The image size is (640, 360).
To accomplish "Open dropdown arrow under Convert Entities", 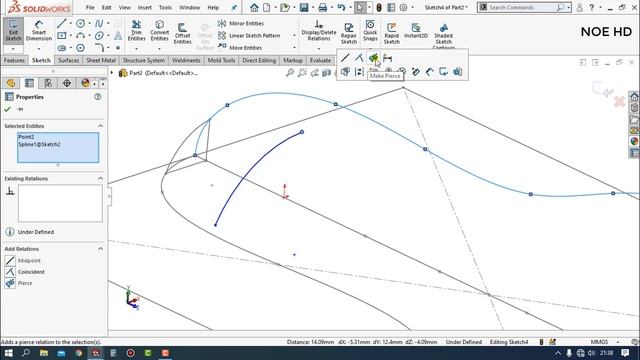I will [160, 49].
